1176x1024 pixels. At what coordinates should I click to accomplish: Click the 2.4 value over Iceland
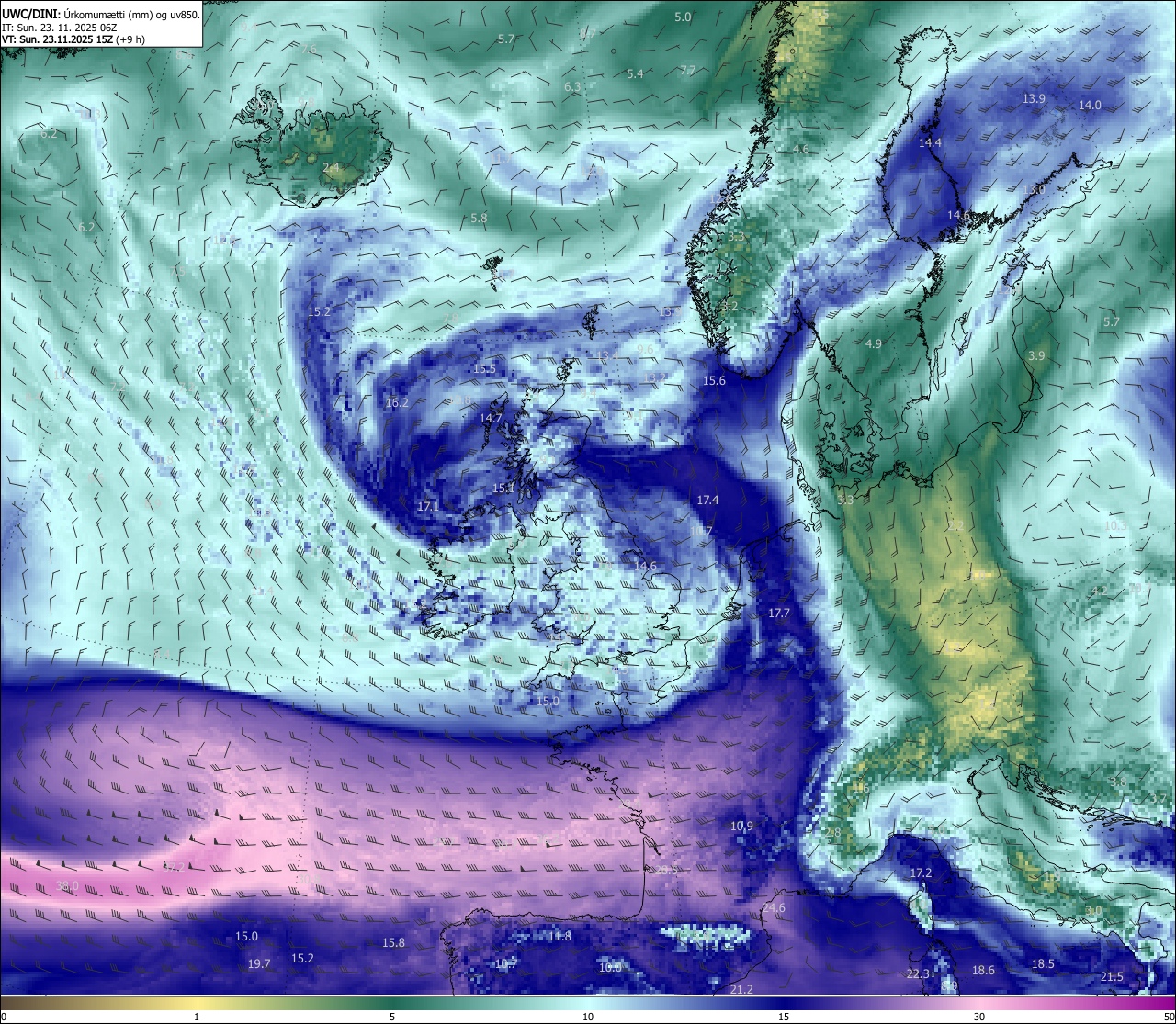pyautogui.click(x=332, y=168)
